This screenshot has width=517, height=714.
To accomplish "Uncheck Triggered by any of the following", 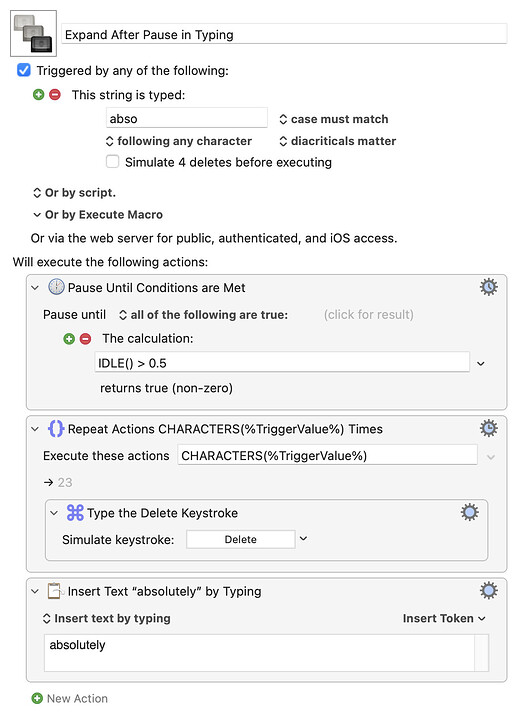I will (x=24, y=70).
